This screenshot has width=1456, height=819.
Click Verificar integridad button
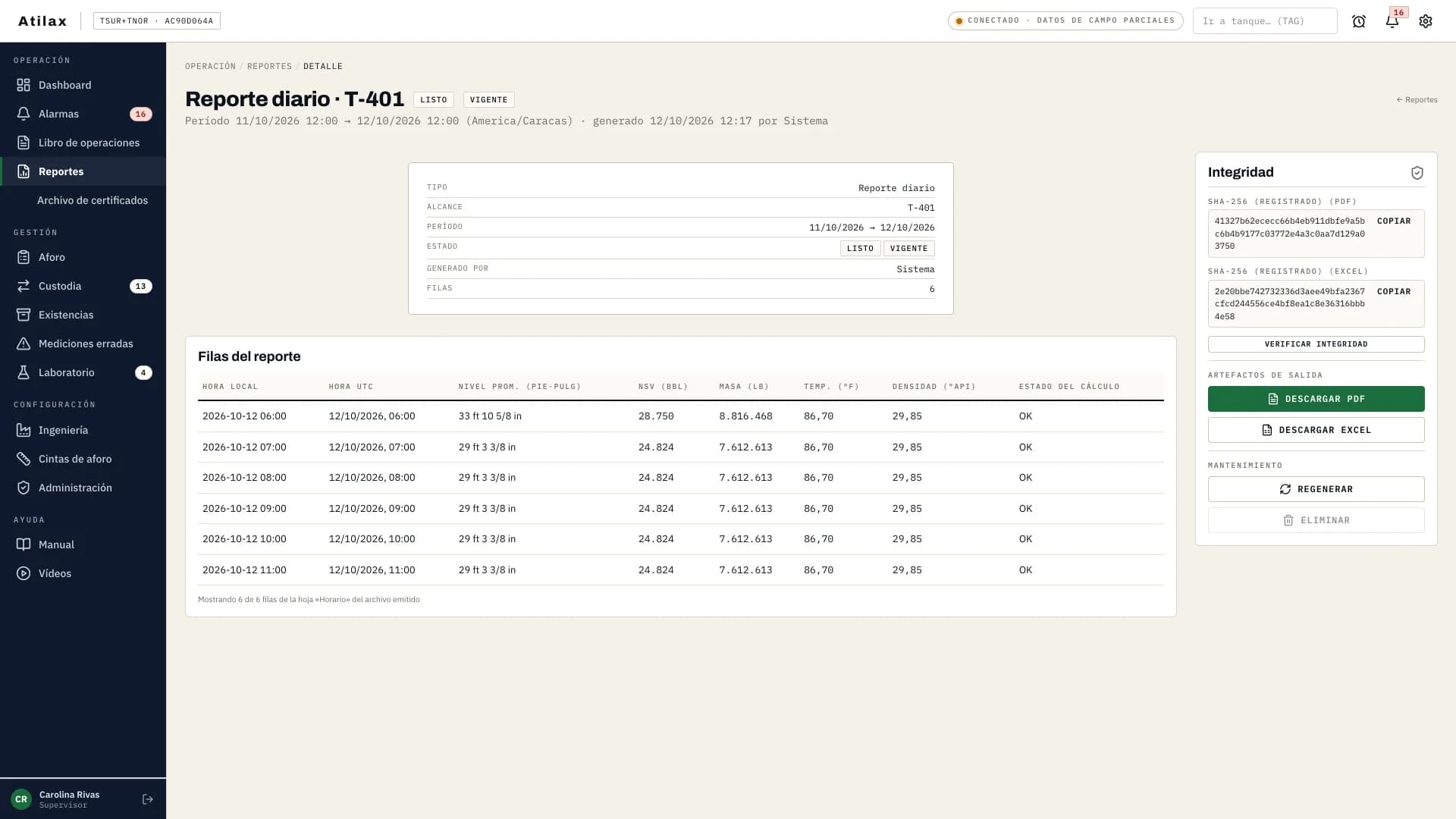[x=1316, y=344]
